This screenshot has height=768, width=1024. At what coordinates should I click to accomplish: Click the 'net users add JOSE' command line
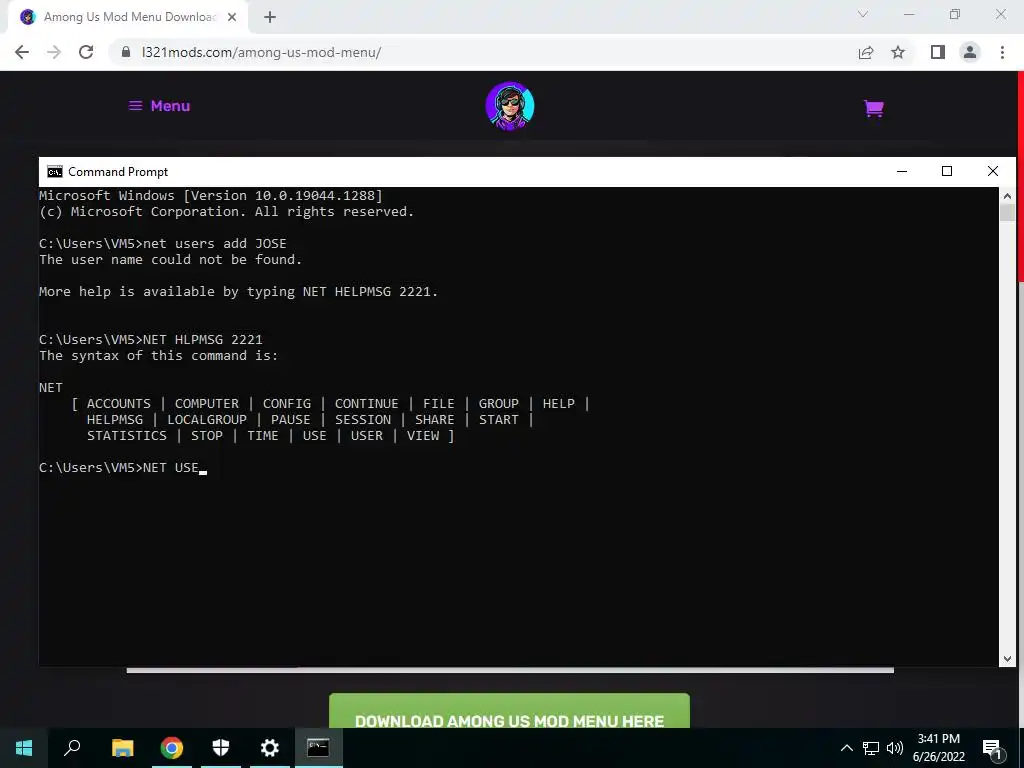tap(163, 244)
